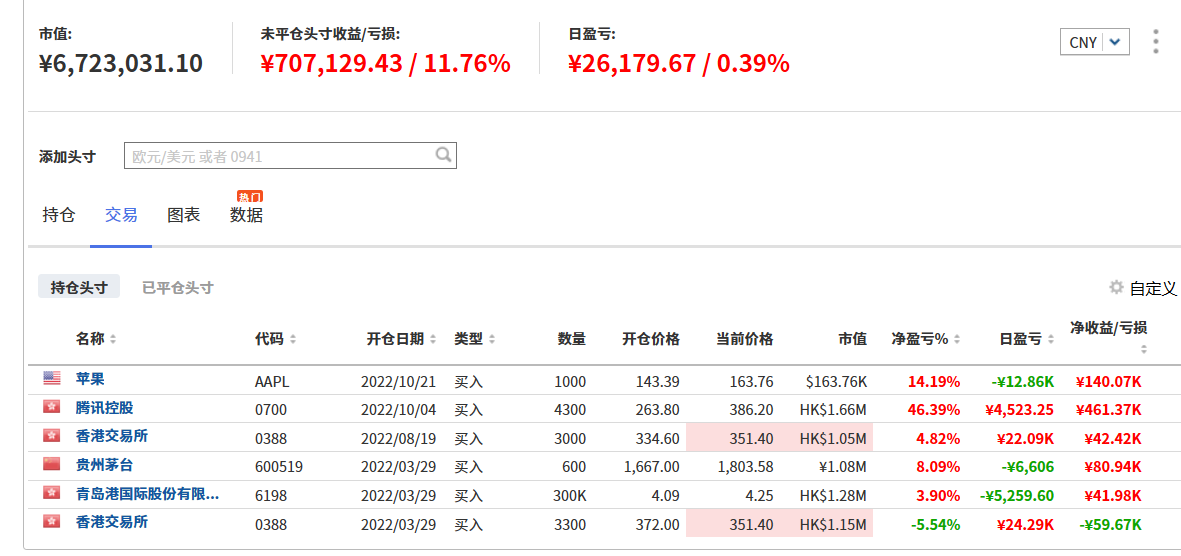The image size is (1181, 556).
Task: Click the 2022/10/04 open date
Action: click(397, 411)
